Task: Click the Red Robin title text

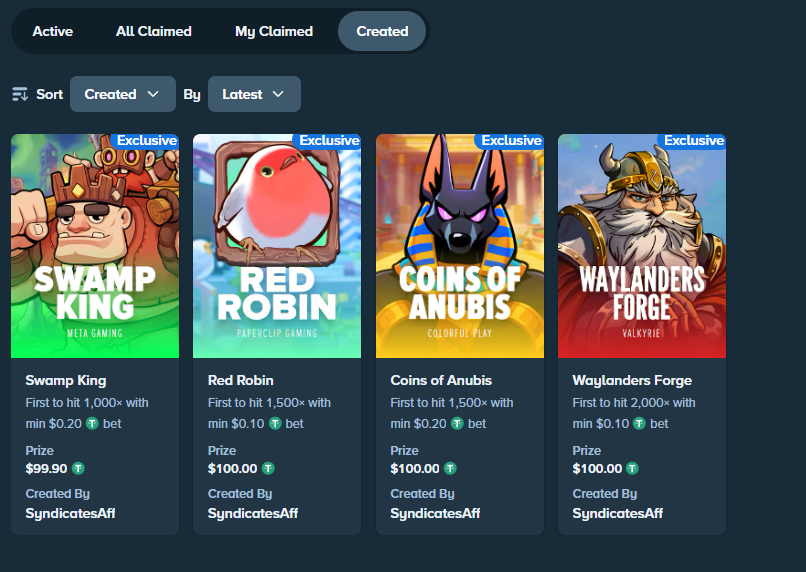Action: 241,380
